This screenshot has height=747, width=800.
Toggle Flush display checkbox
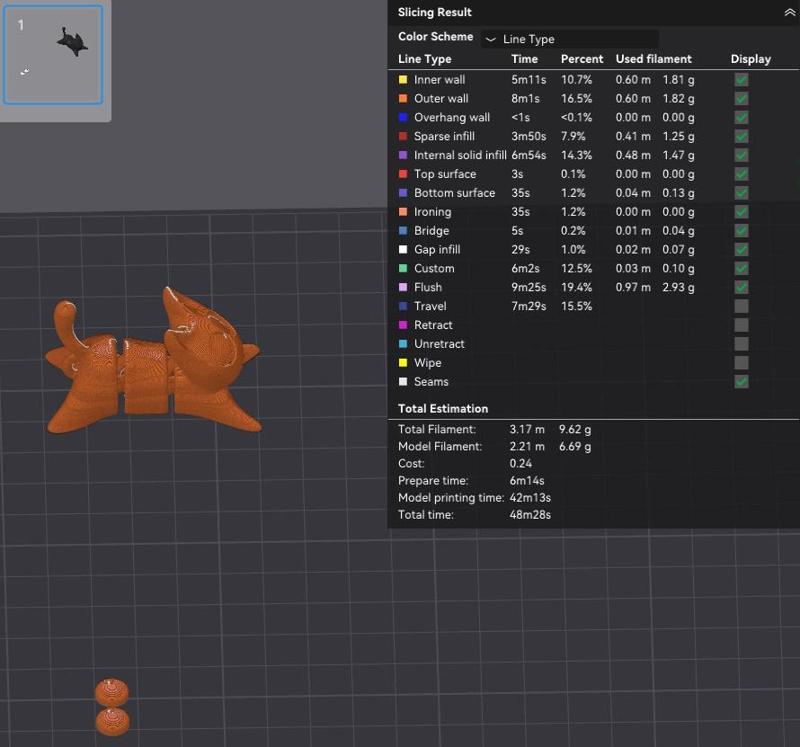pyautogui.click(x=741, y=287)
